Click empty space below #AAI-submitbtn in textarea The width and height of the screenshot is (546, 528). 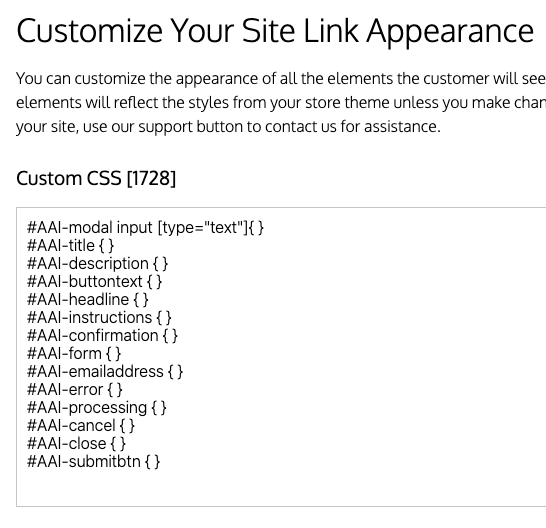pyautogui.click(x=279, y=488)
